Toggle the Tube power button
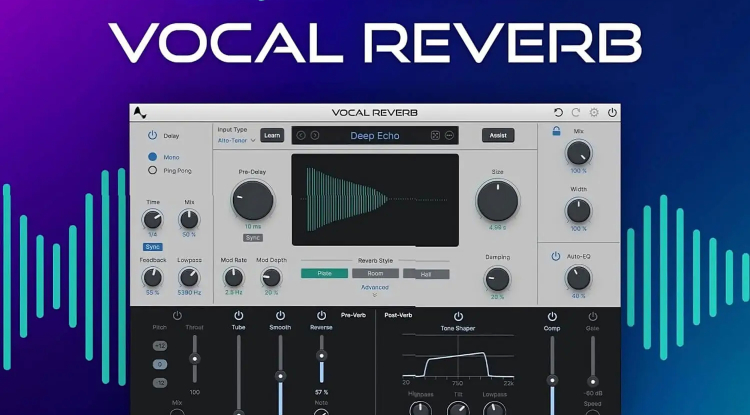This screenshot has height=415, width=750. pyautogui.click(x=238, y=316)
